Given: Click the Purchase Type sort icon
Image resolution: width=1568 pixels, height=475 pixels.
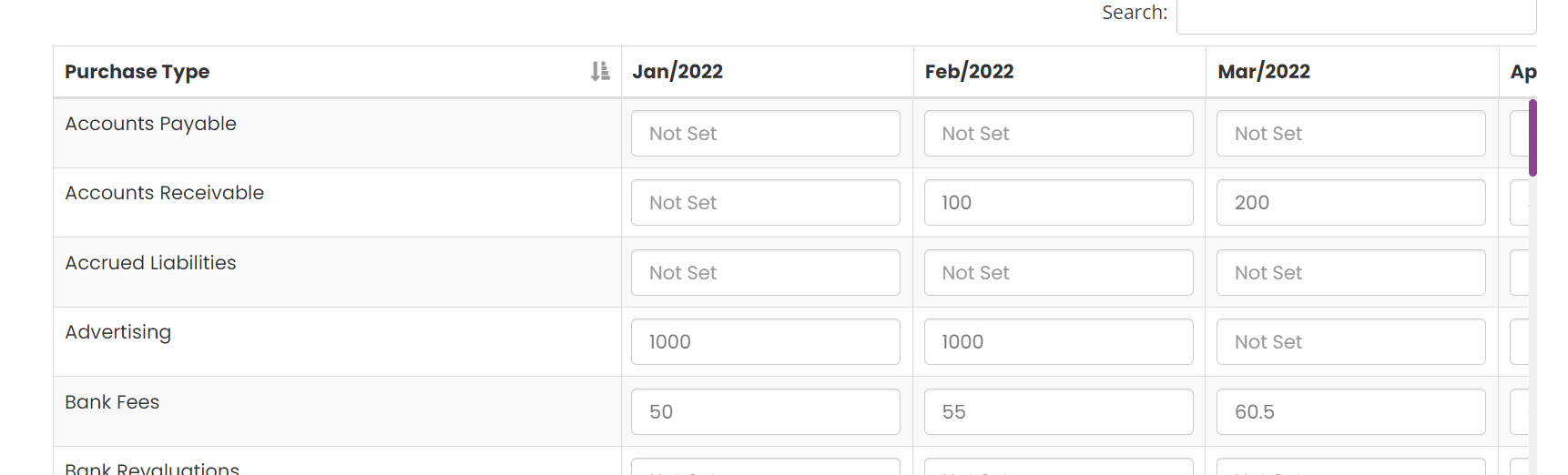Looking at the screenshot, I should 600,71.
